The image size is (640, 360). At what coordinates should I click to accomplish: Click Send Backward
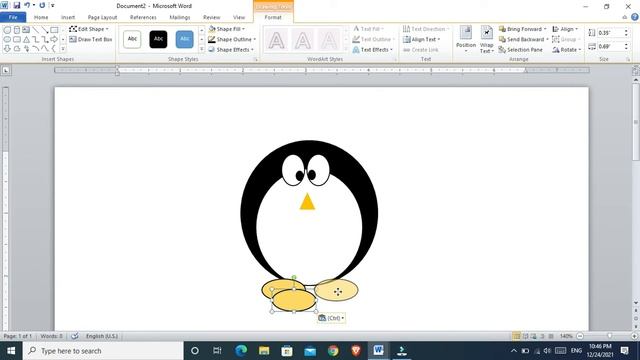(x=524, y=39)
